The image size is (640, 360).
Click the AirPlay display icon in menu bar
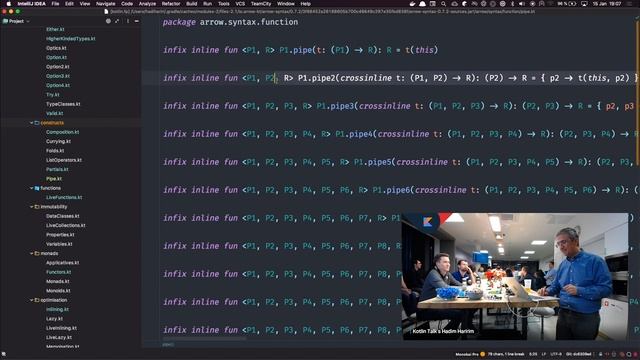(584, 4)
